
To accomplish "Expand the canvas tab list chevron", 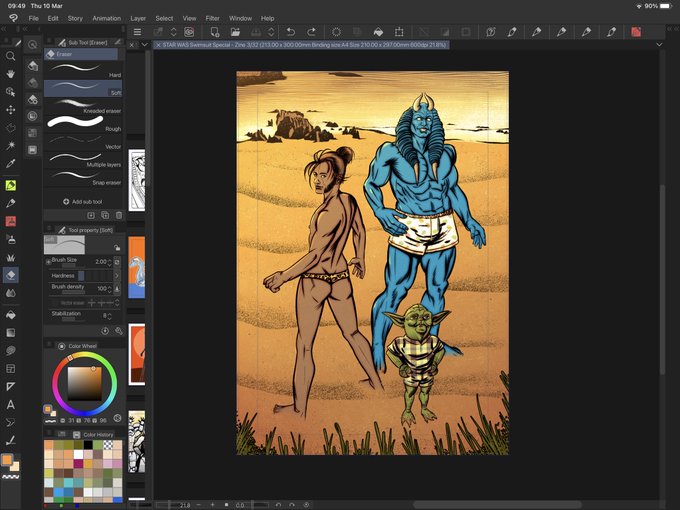I will click(x=145, y=45).
